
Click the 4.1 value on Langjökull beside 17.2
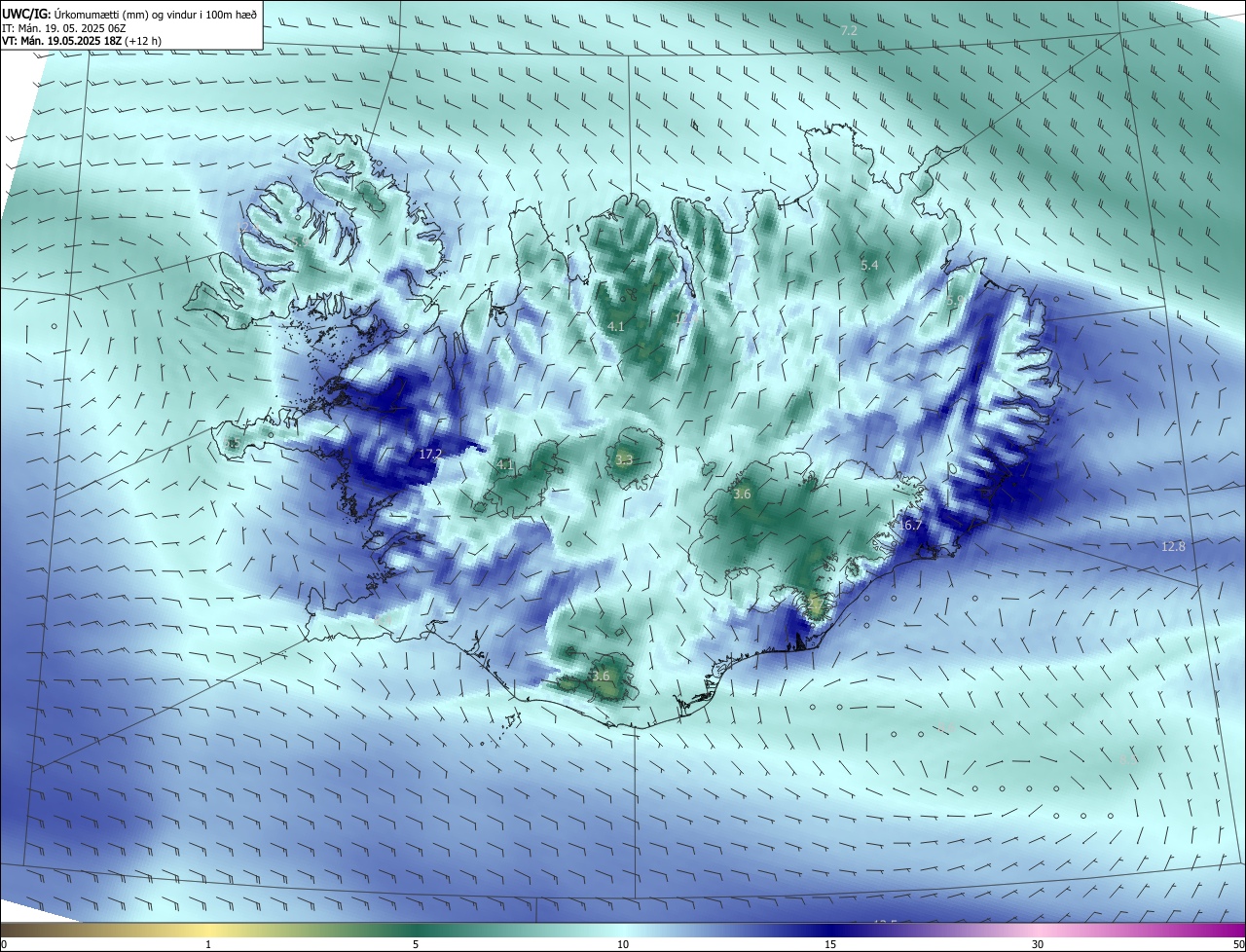pos(504,465)
